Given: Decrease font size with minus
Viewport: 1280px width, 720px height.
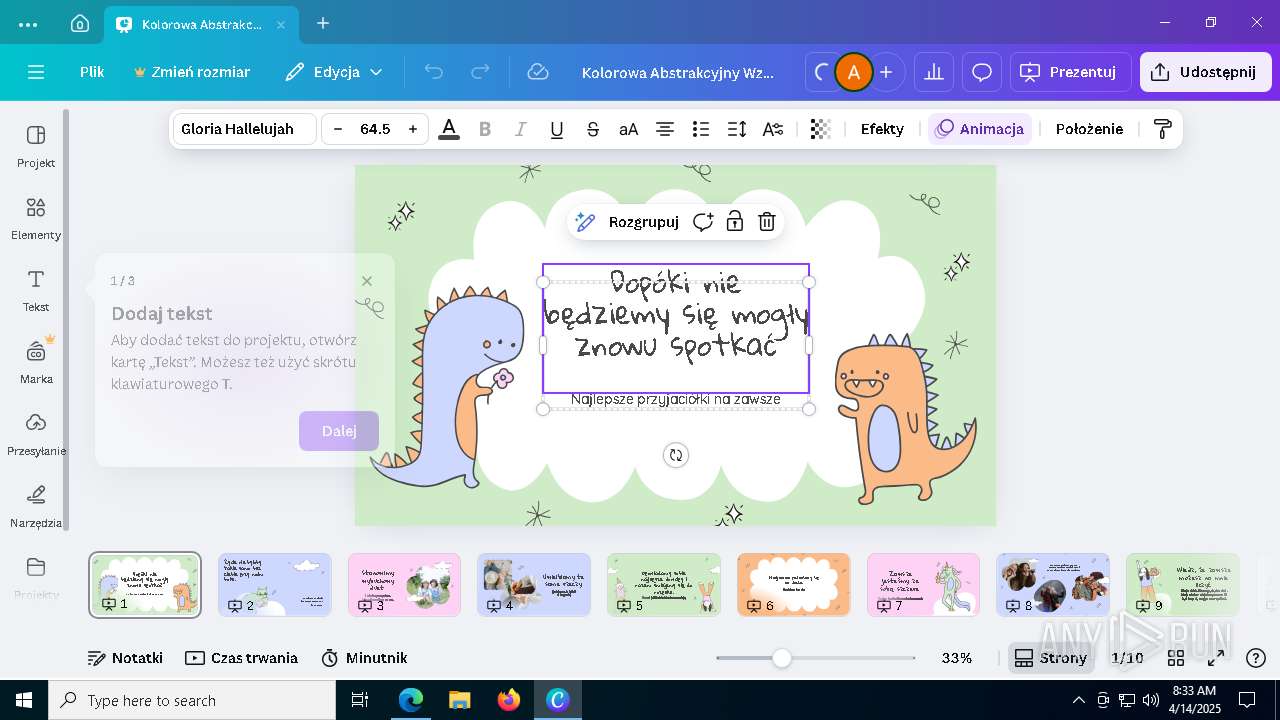Looking at the screenshot, I should [338, 129].
